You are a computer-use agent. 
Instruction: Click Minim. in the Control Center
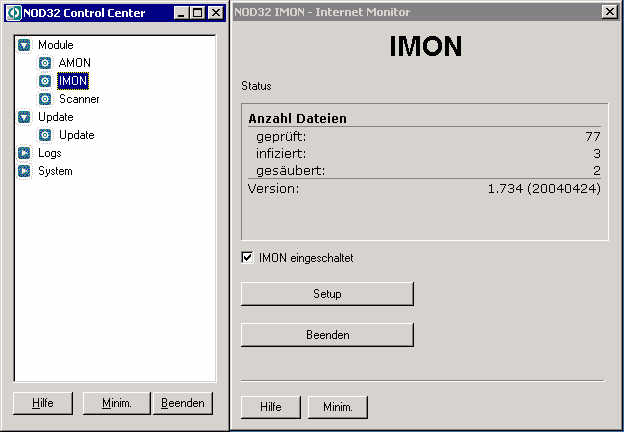tap(117, 403)
